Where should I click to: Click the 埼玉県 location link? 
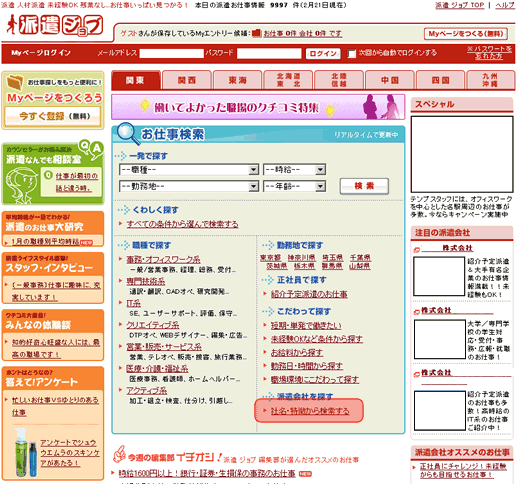pos(333,258)
